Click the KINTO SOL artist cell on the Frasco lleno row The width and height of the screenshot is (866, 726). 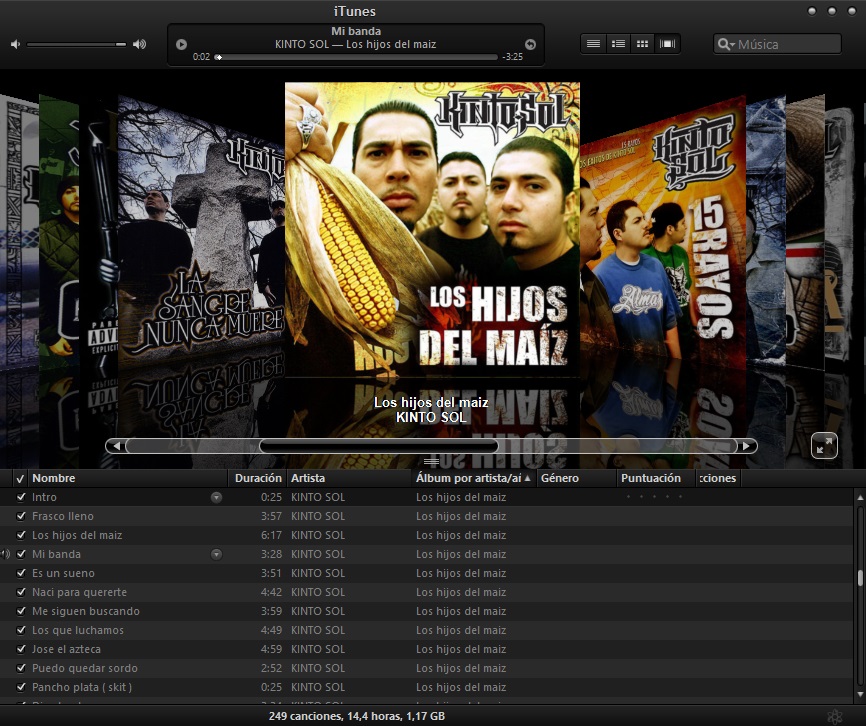(x=318, y=516)
